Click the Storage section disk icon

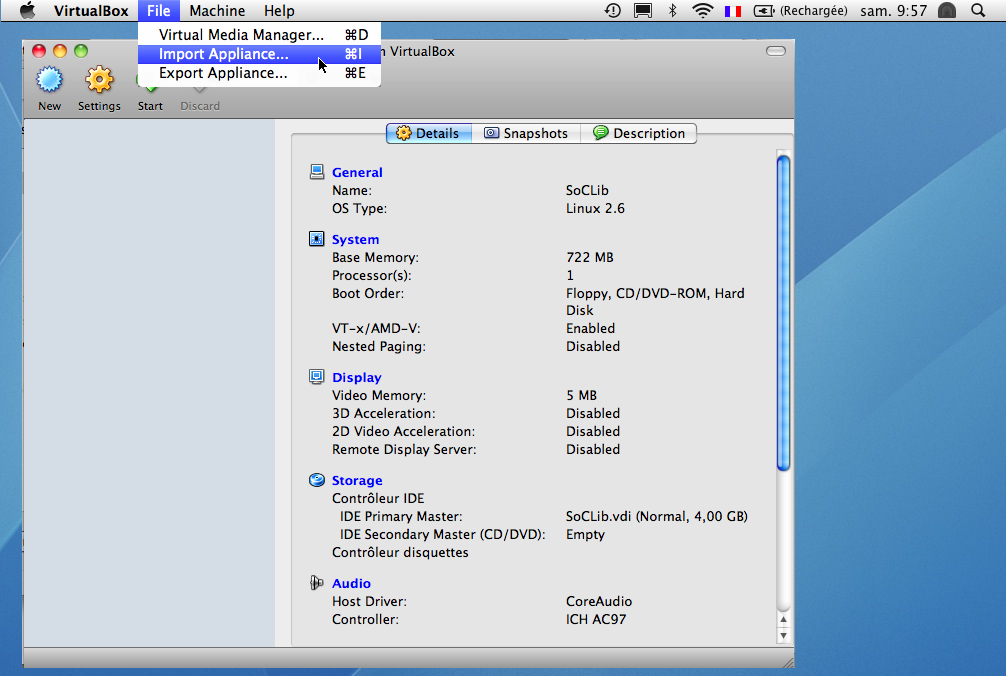317,480
